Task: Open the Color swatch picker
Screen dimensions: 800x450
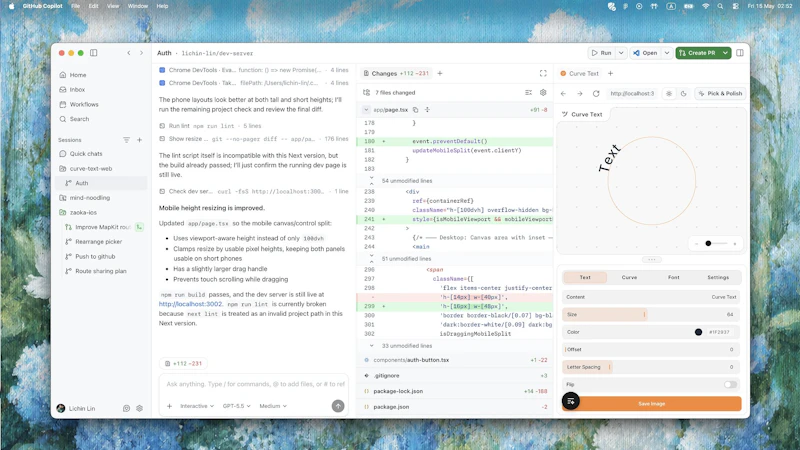Action: (x=698, y=332)
